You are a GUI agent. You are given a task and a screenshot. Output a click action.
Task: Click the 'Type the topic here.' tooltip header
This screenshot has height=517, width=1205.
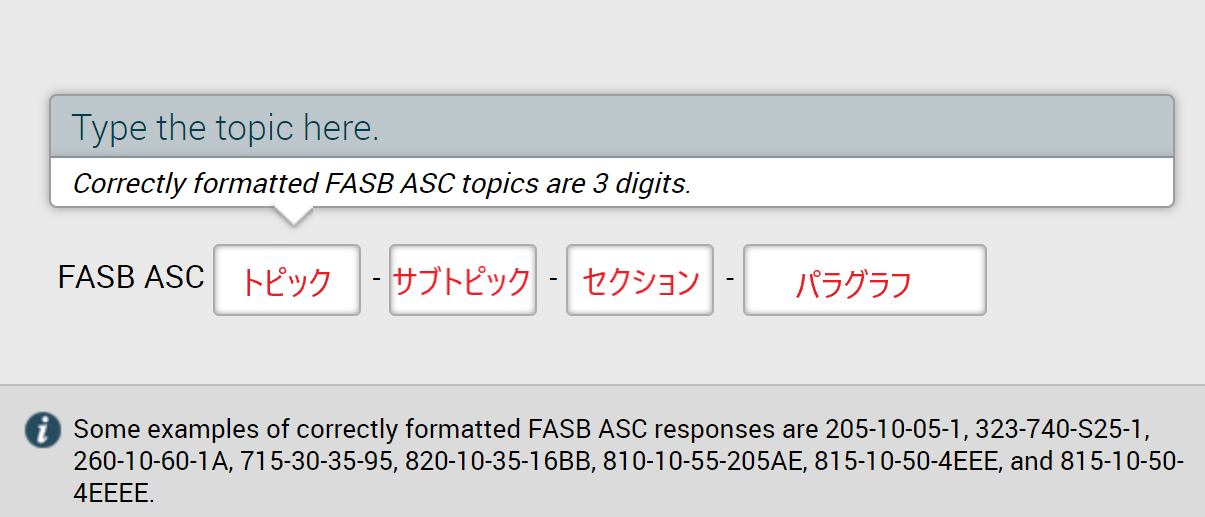pos(611,127)
